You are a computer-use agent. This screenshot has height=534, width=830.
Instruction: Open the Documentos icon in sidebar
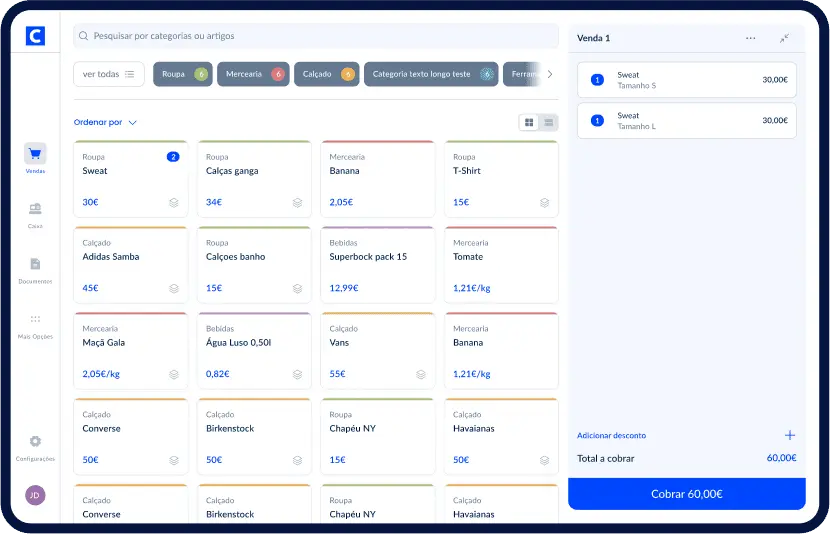35,264
